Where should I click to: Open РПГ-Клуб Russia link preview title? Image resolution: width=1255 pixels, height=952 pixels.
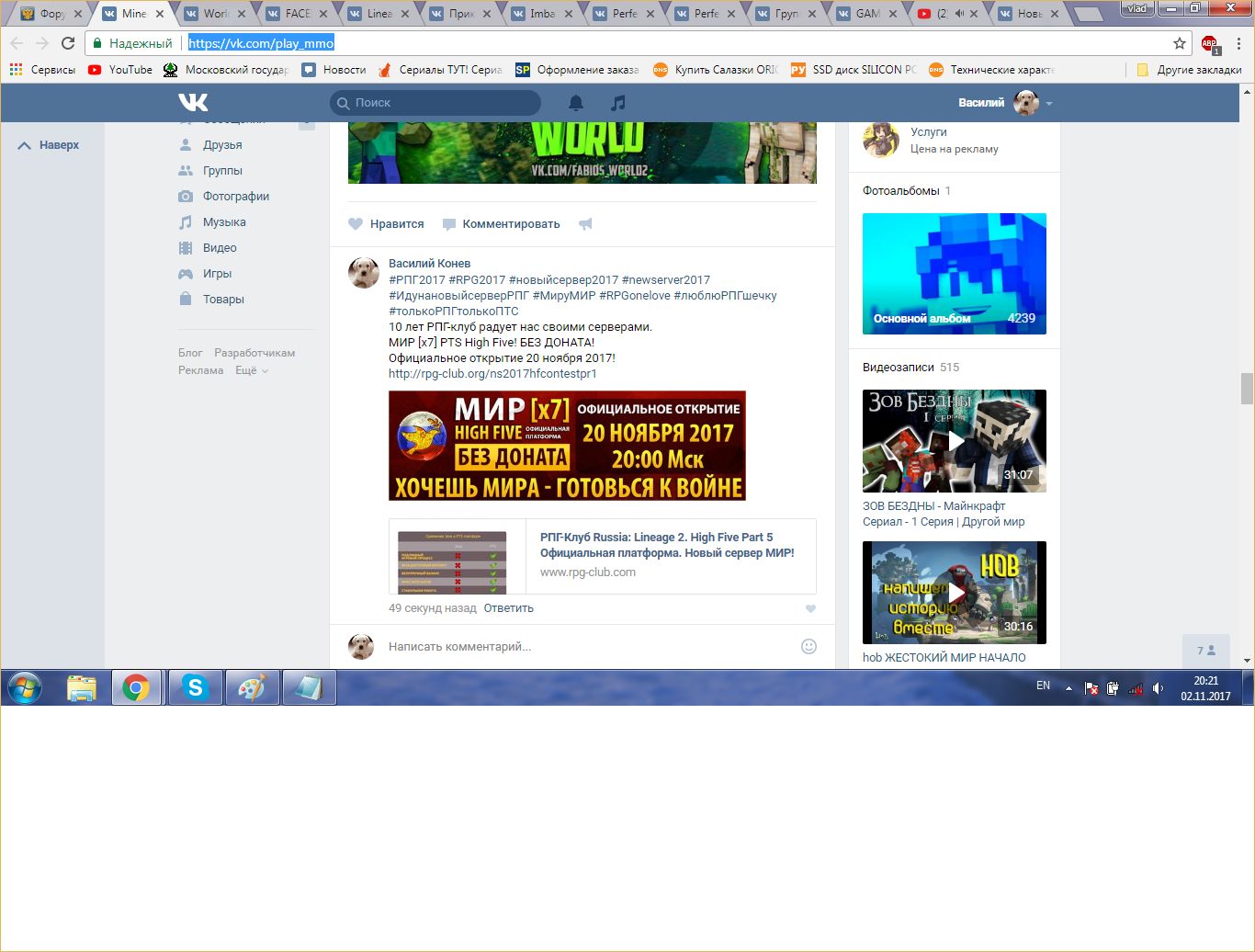click(x=667, y=545)
